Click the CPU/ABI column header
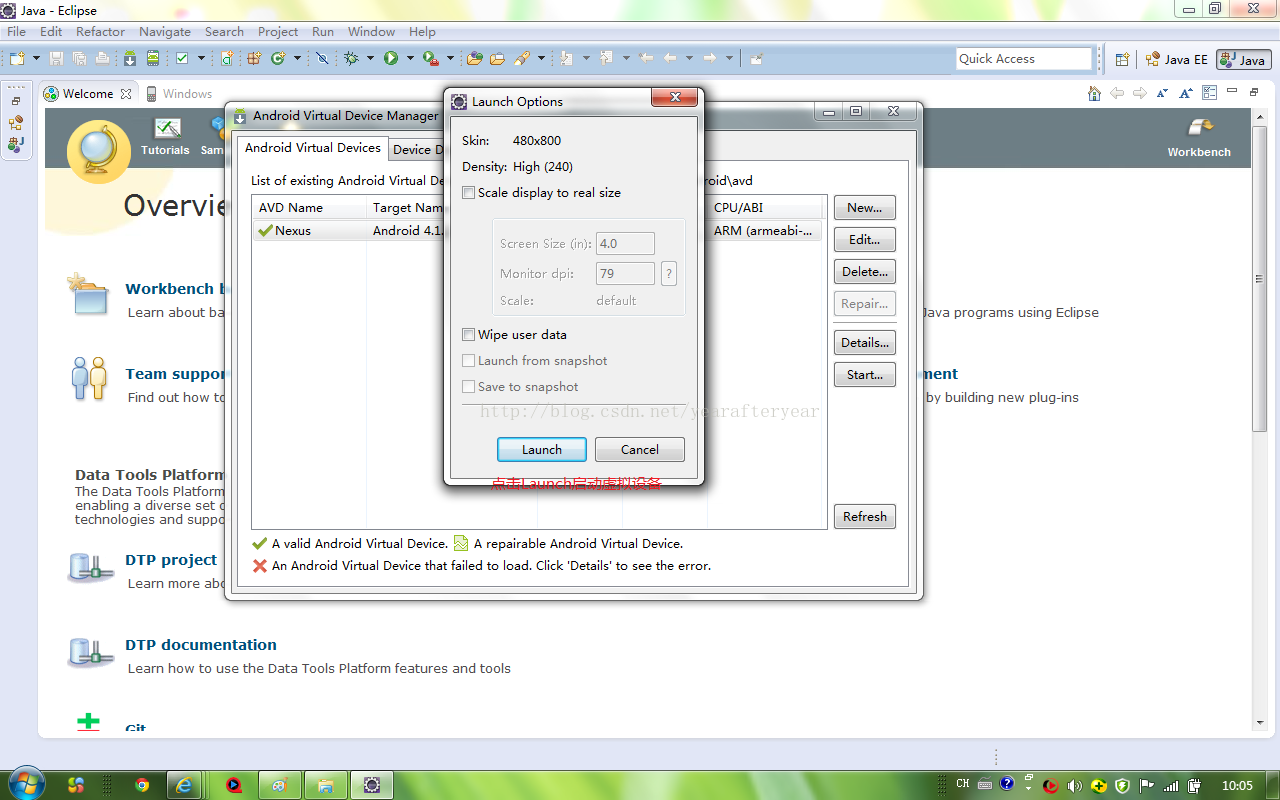 click(766, 208)
